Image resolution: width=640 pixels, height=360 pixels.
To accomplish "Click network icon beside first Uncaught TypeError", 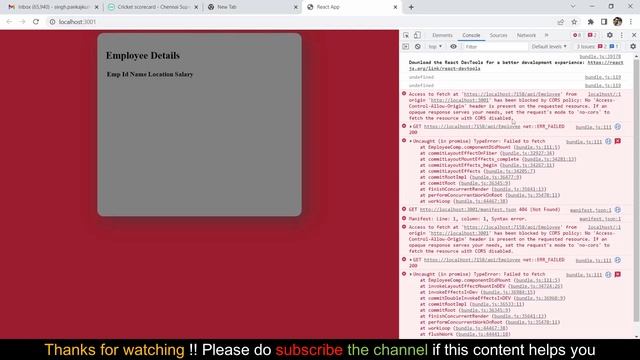I will pyautogui.click(x=608, y=141).
